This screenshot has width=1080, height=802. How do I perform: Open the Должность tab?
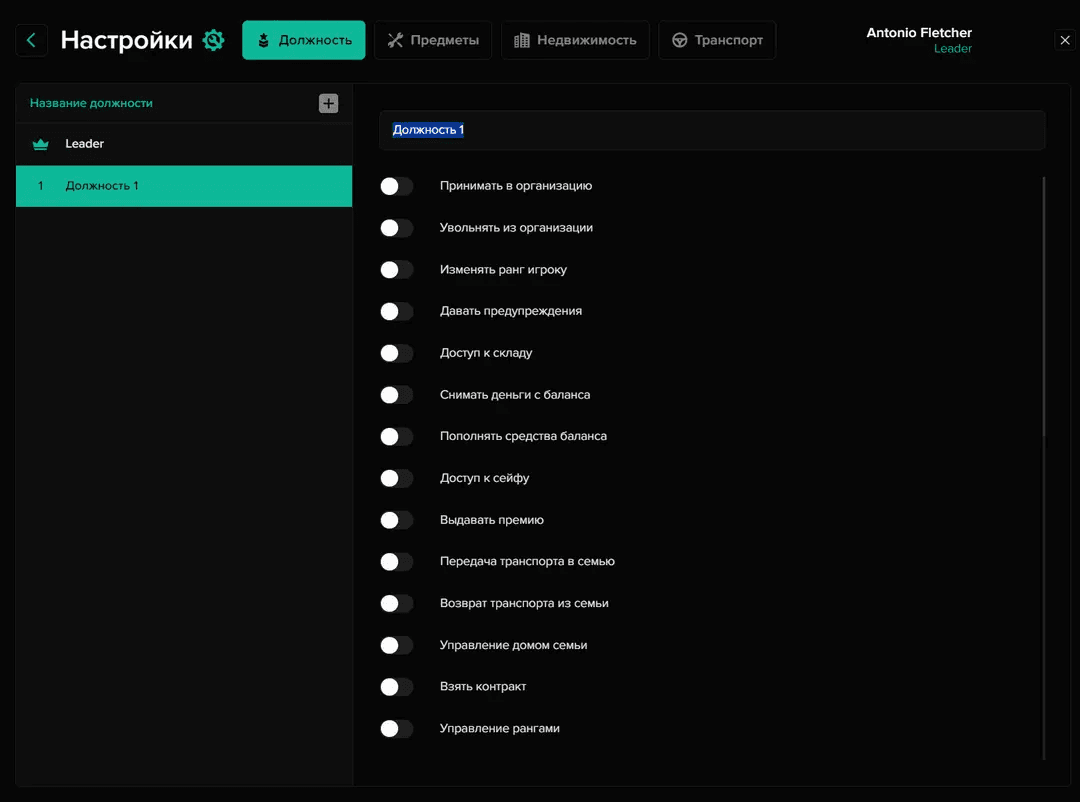pos(304,40)
